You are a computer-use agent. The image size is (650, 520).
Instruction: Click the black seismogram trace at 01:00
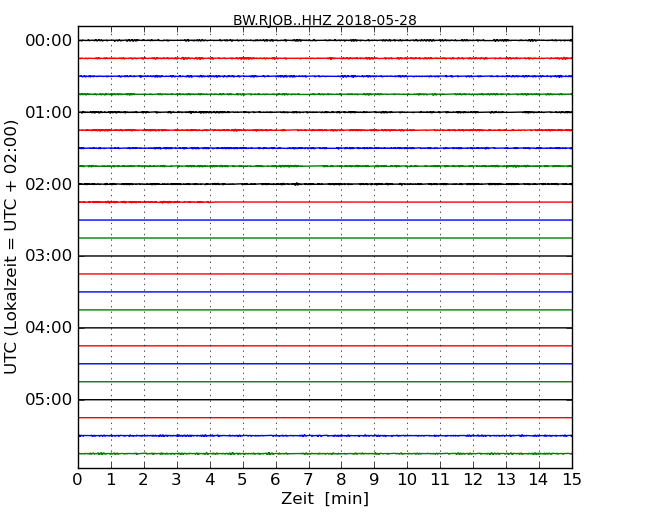tap(325, 112)
